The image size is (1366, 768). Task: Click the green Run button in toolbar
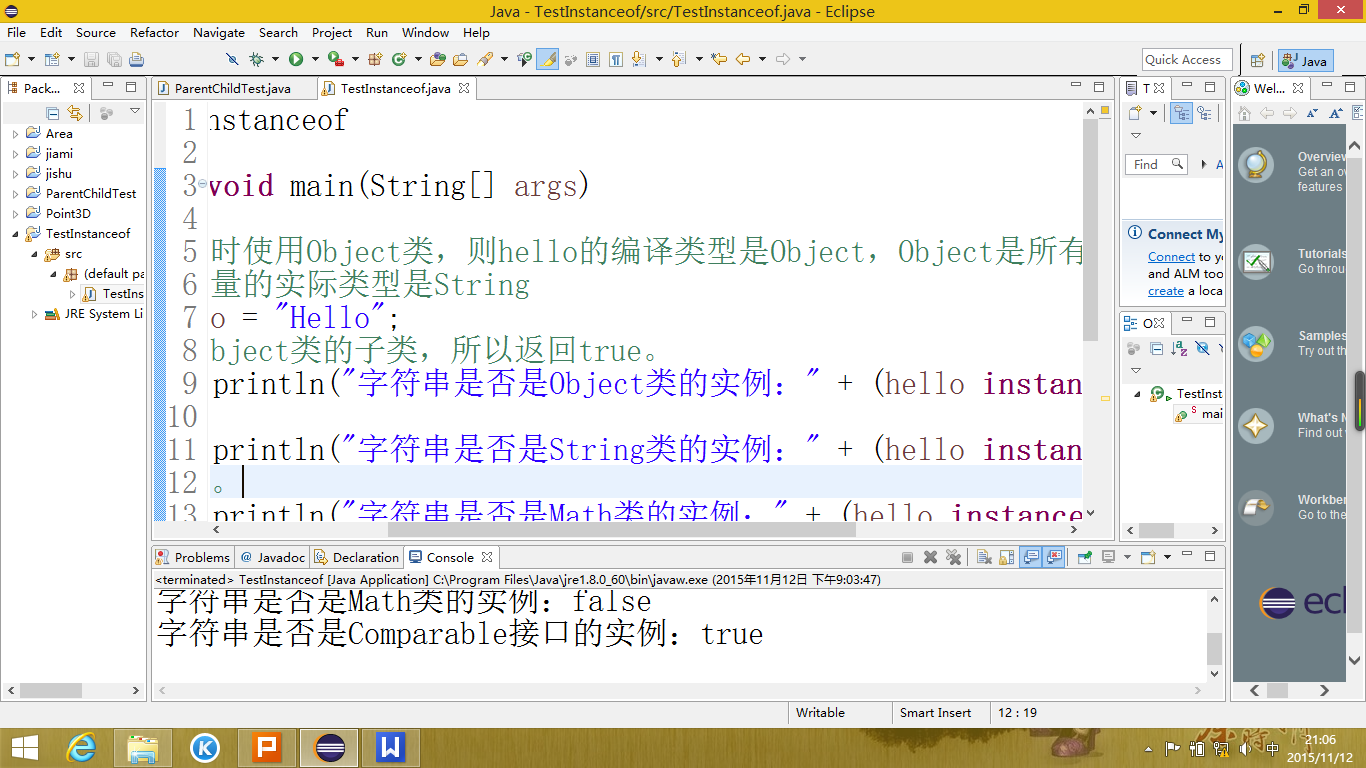pos(295,59)
